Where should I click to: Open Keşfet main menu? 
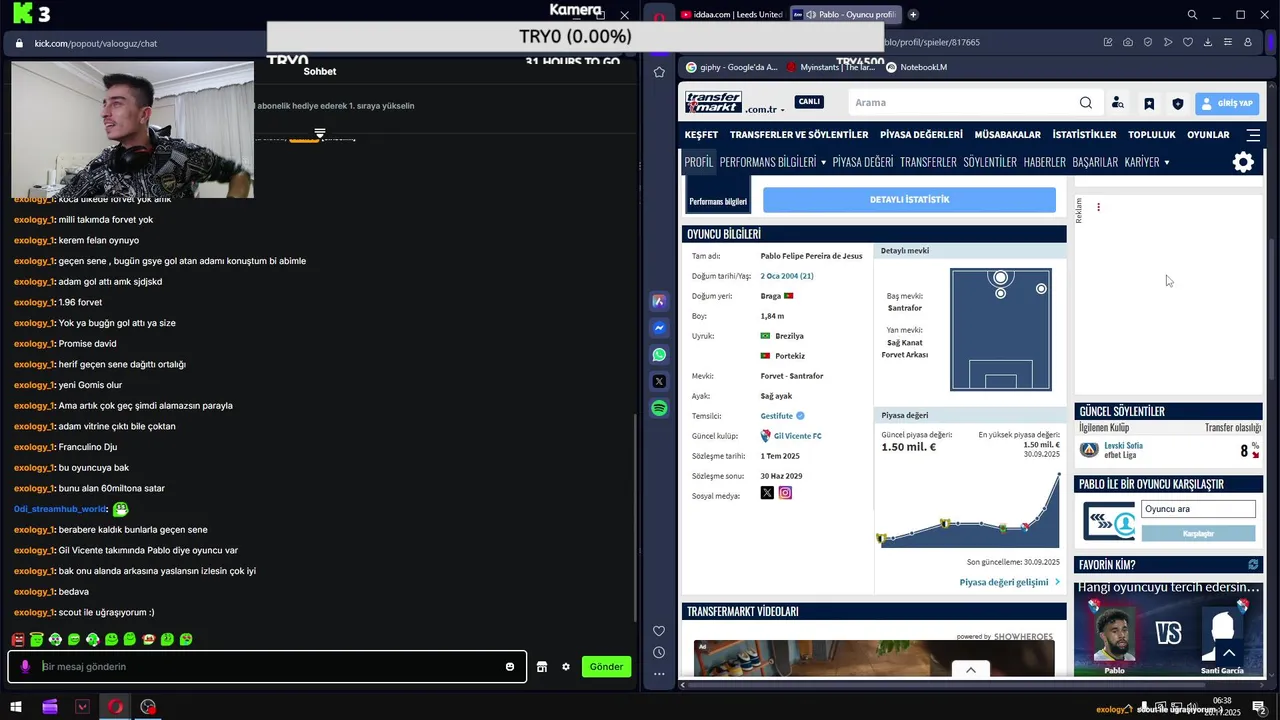[x=701, y=135]
